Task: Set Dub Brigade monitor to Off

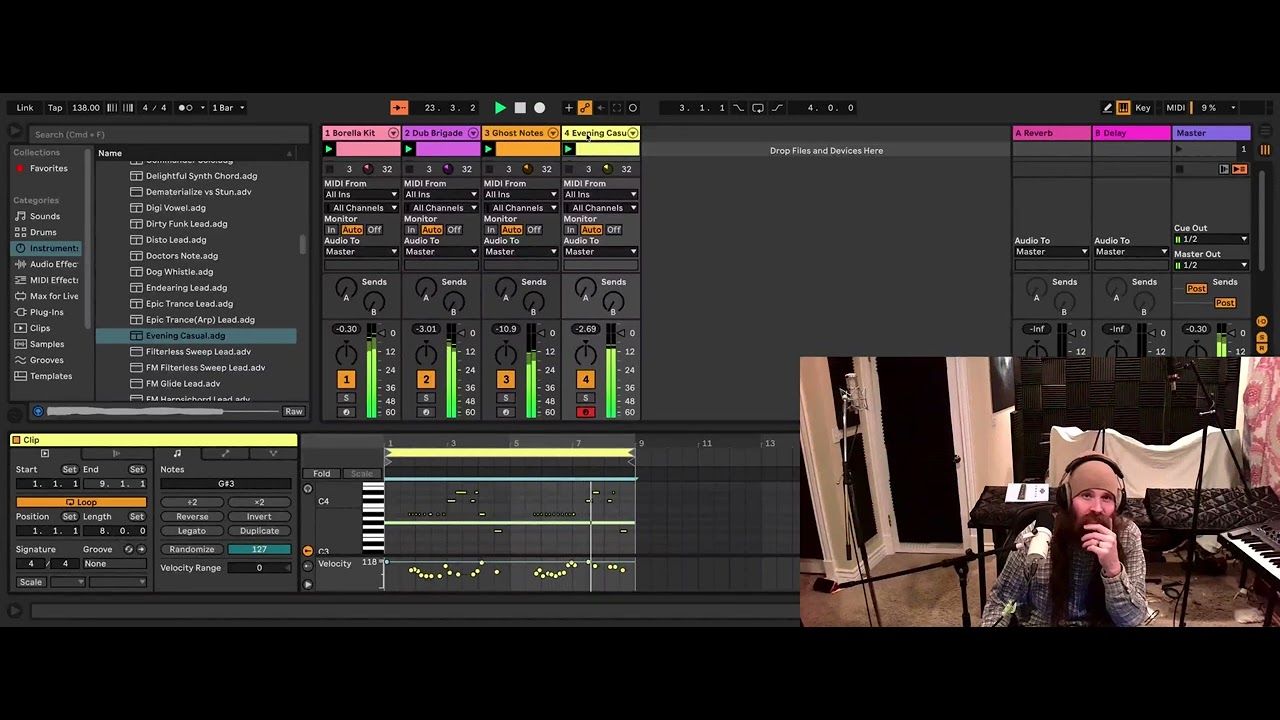Action: tap(454, 230)
